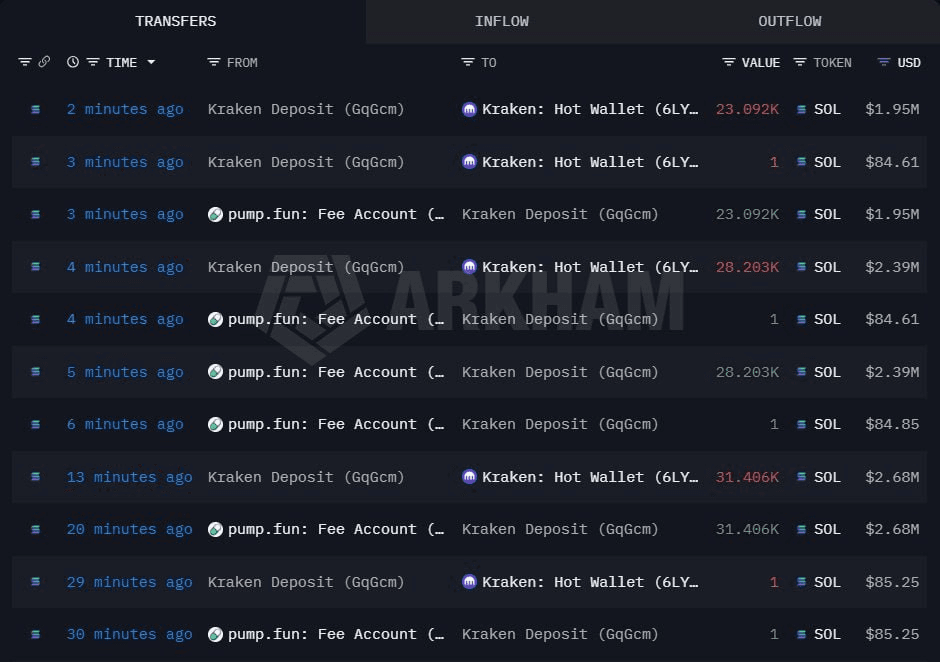
Task: Open the '29 minutes ago' transaction link
Action: 129,582
